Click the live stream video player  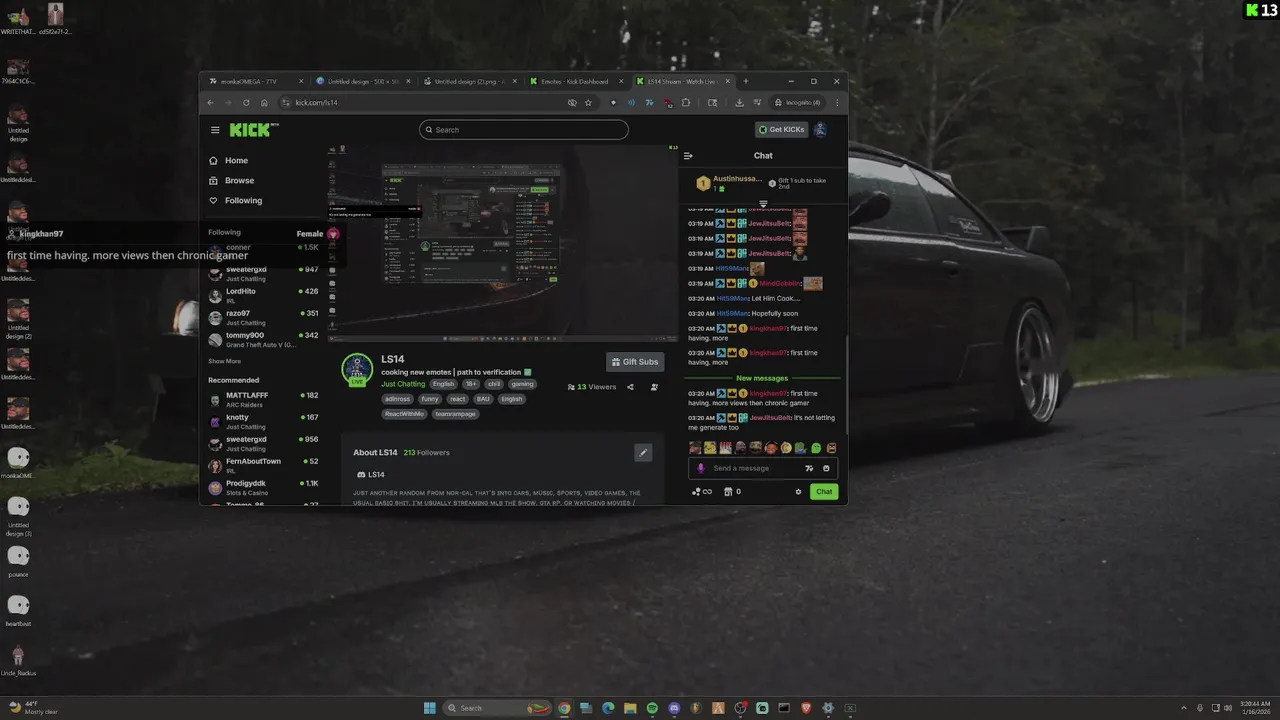point(503,243)
